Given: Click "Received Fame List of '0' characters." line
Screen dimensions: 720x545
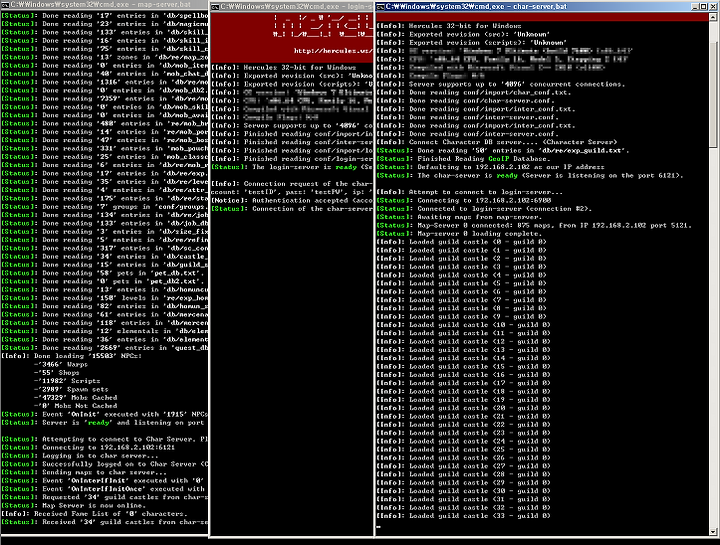Looking at the screenshot, I should (95, 514).
